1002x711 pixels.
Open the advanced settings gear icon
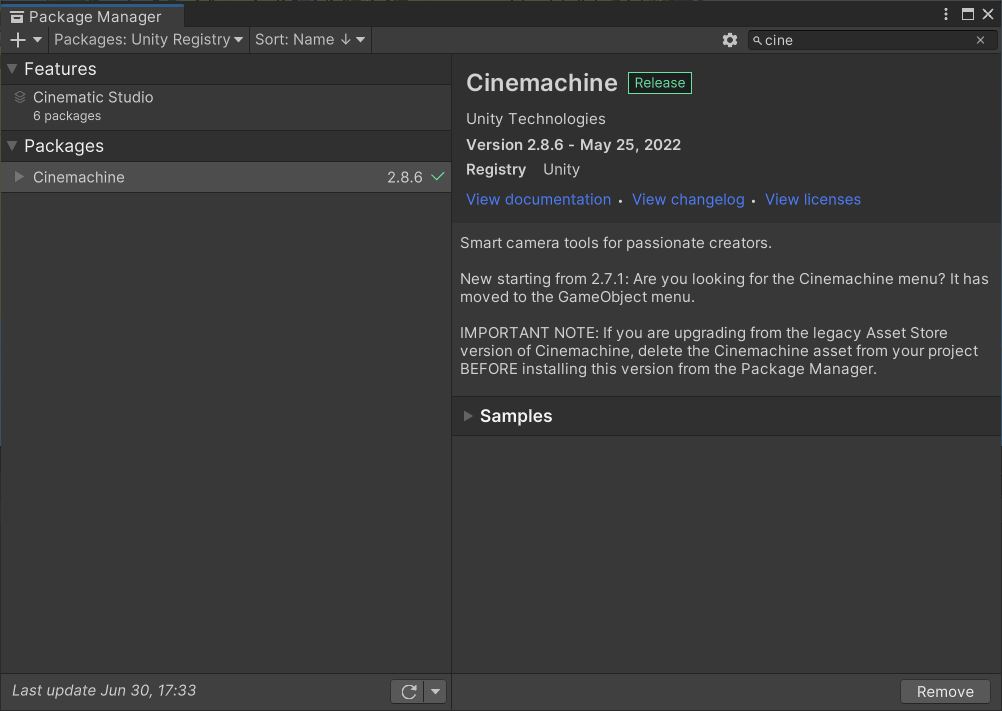point(730,40)
